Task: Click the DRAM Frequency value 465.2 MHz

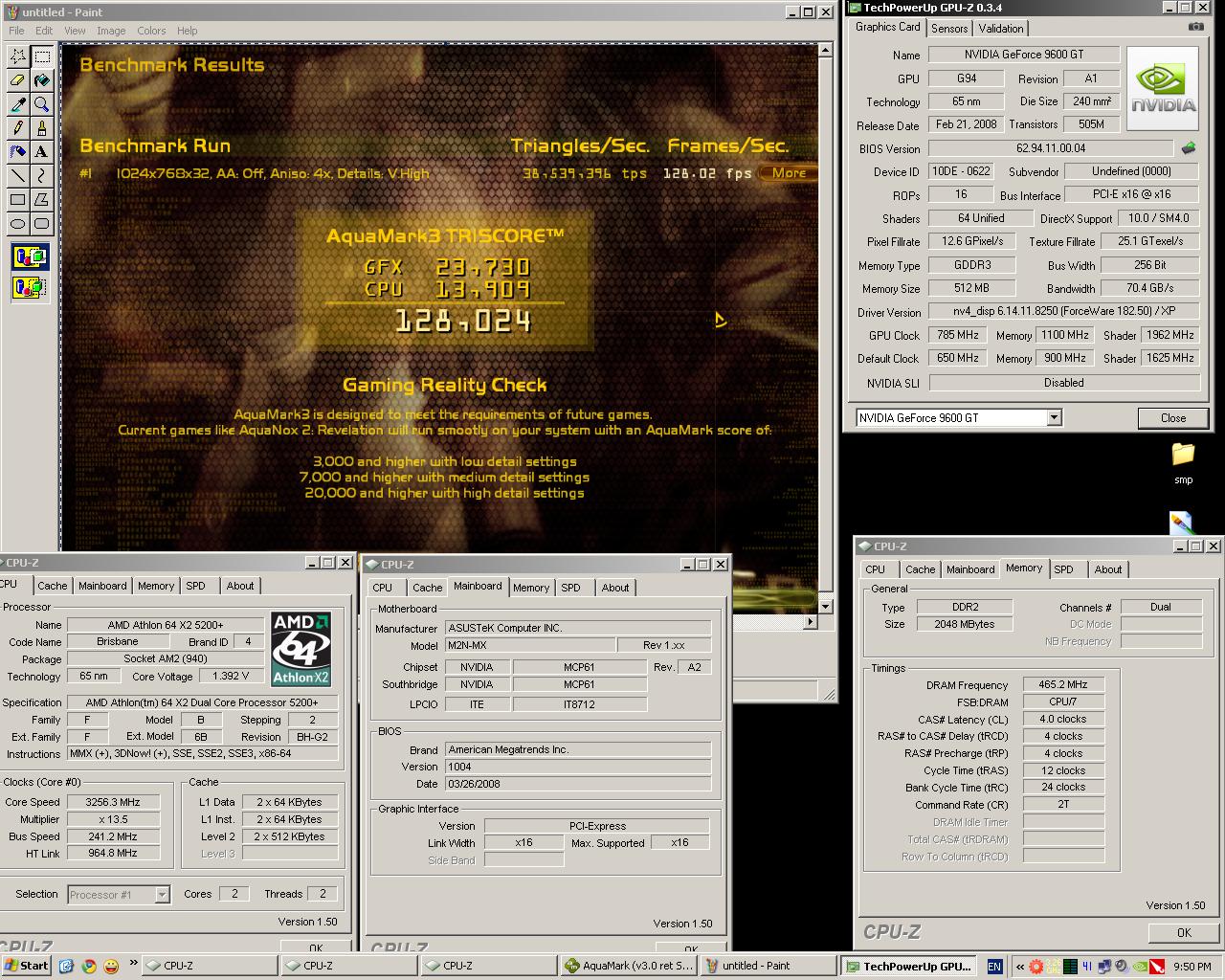Action: coord(1063,684)
